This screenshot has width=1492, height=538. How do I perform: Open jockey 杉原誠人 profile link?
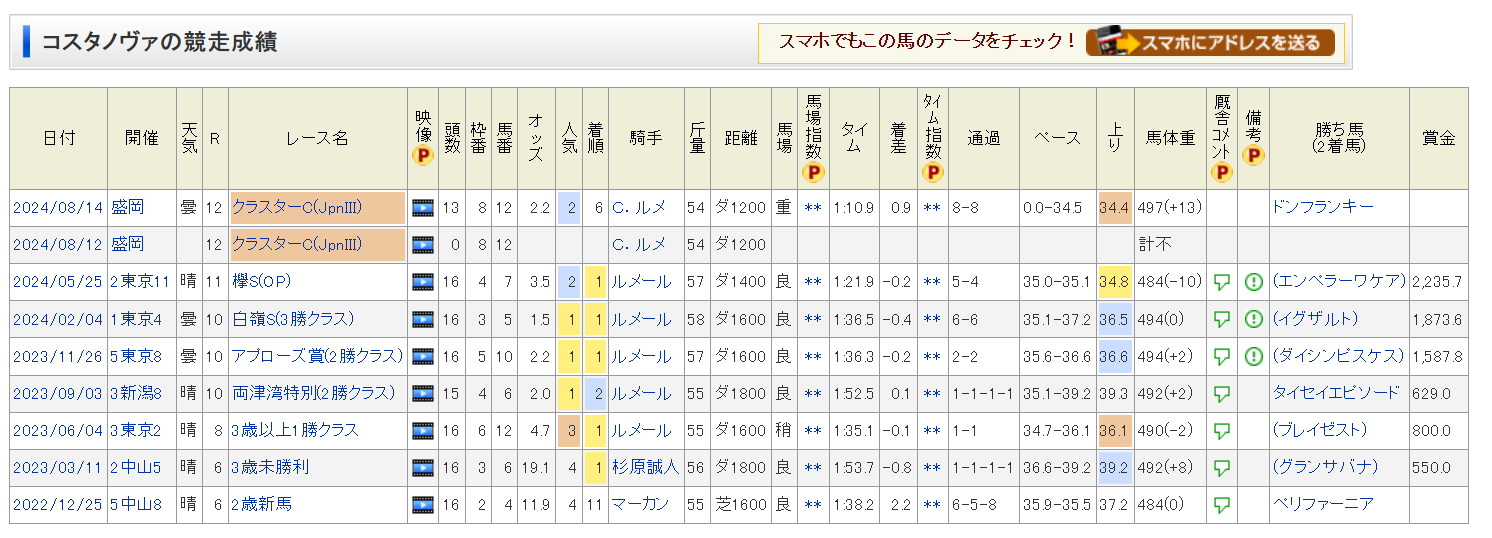[645, 467]
